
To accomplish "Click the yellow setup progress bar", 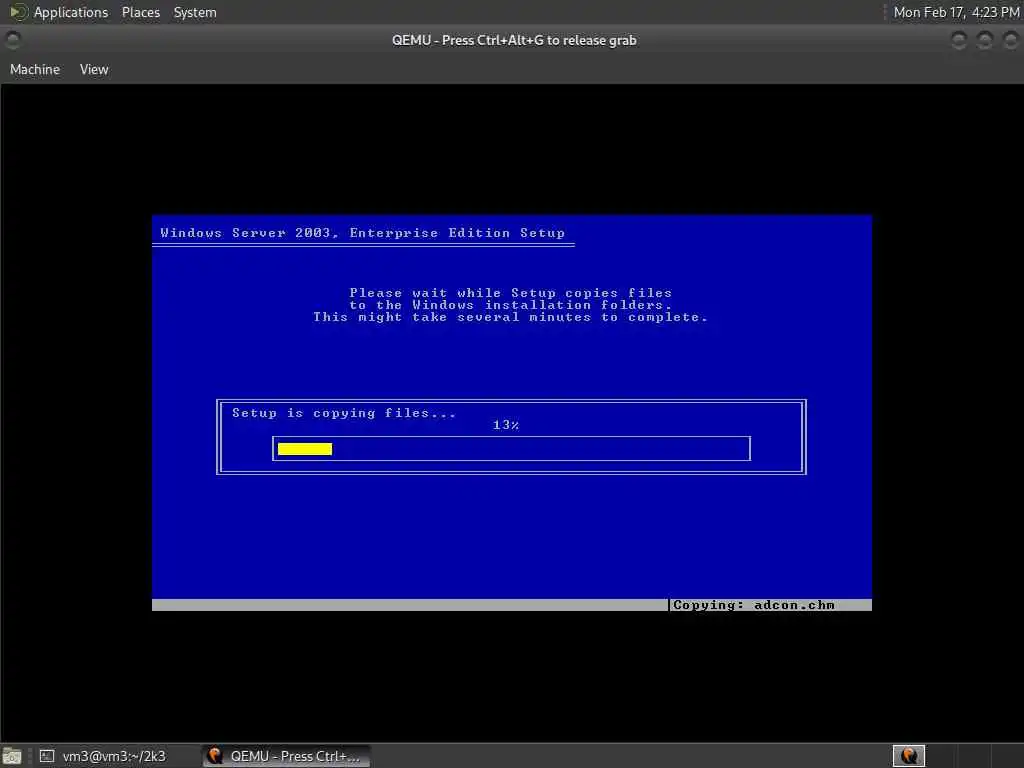I will (305, 449).
